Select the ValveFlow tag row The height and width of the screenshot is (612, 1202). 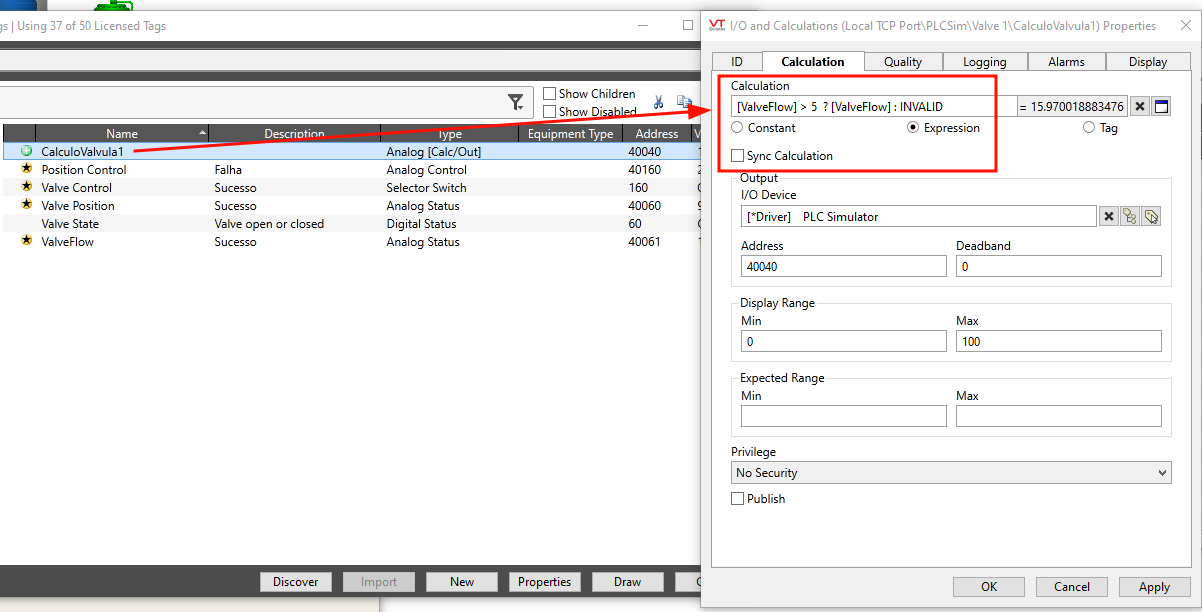coord(68,241)
